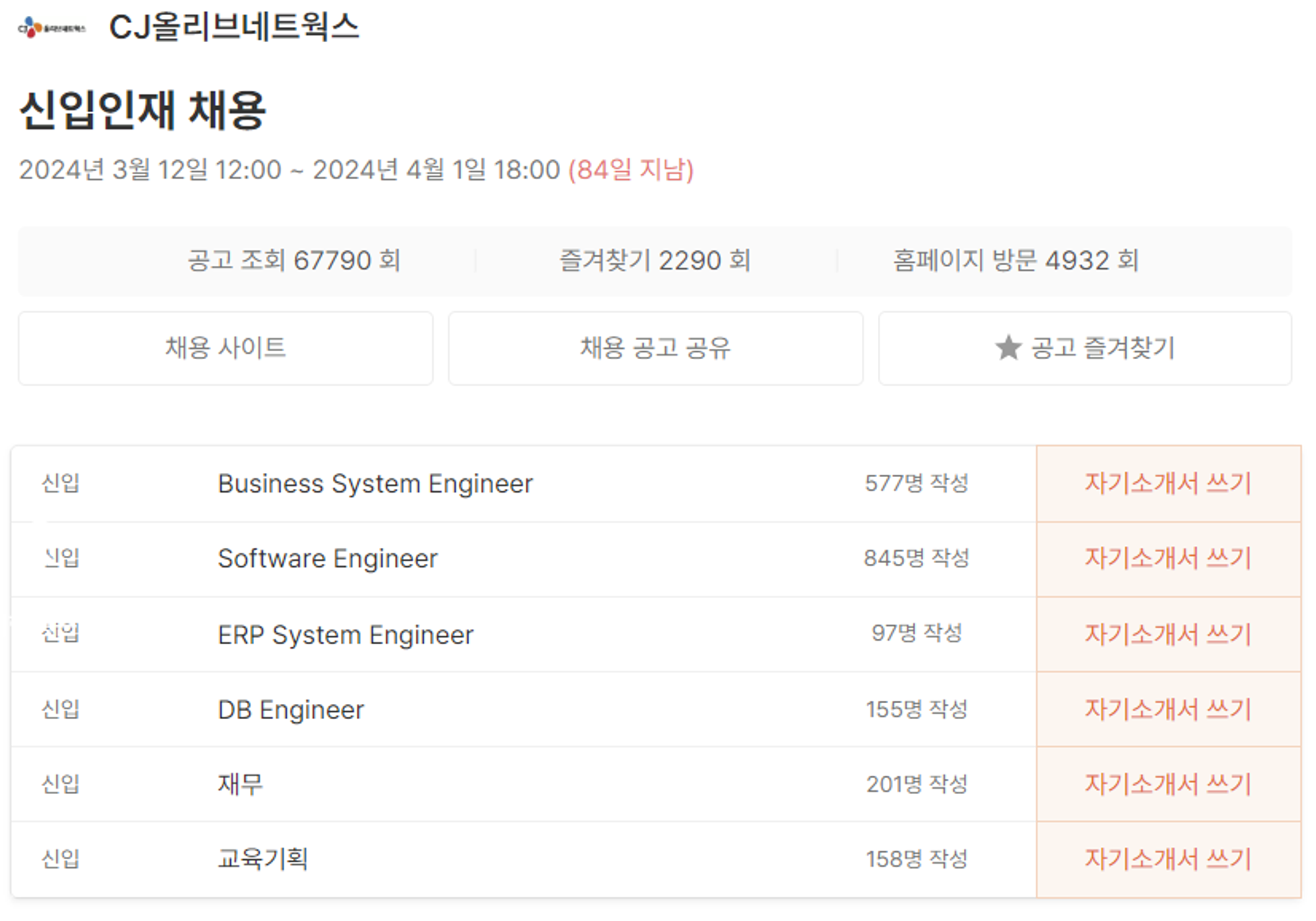Click the 신입인재 채용 heading
Screen dimensions: 1316x921
coord(143,110)
